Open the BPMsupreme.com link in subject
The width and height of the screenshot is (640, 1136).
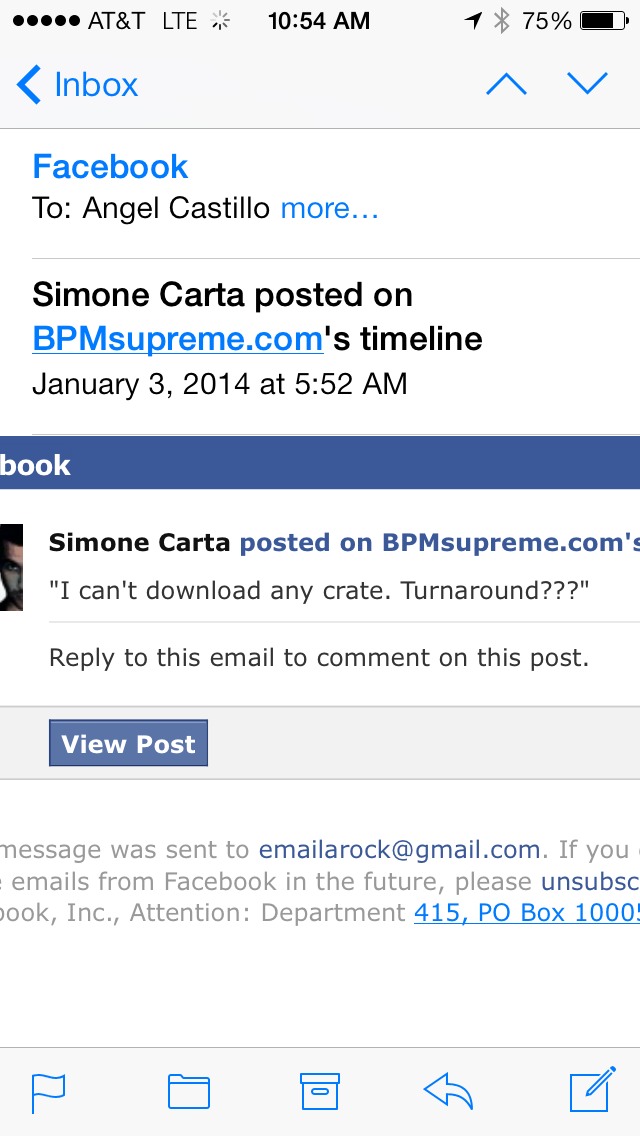point(178,339)
